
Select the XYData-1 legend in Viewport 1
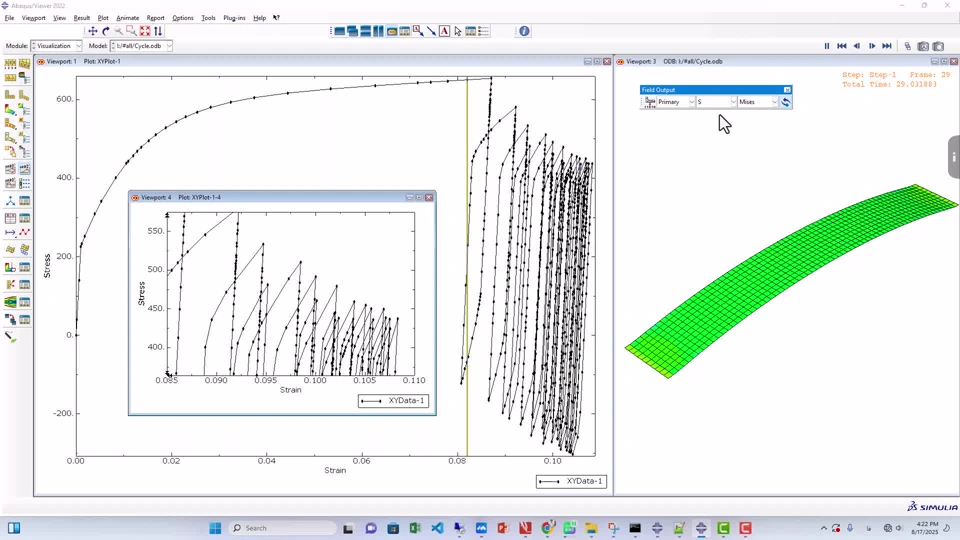tap(571, 481)
